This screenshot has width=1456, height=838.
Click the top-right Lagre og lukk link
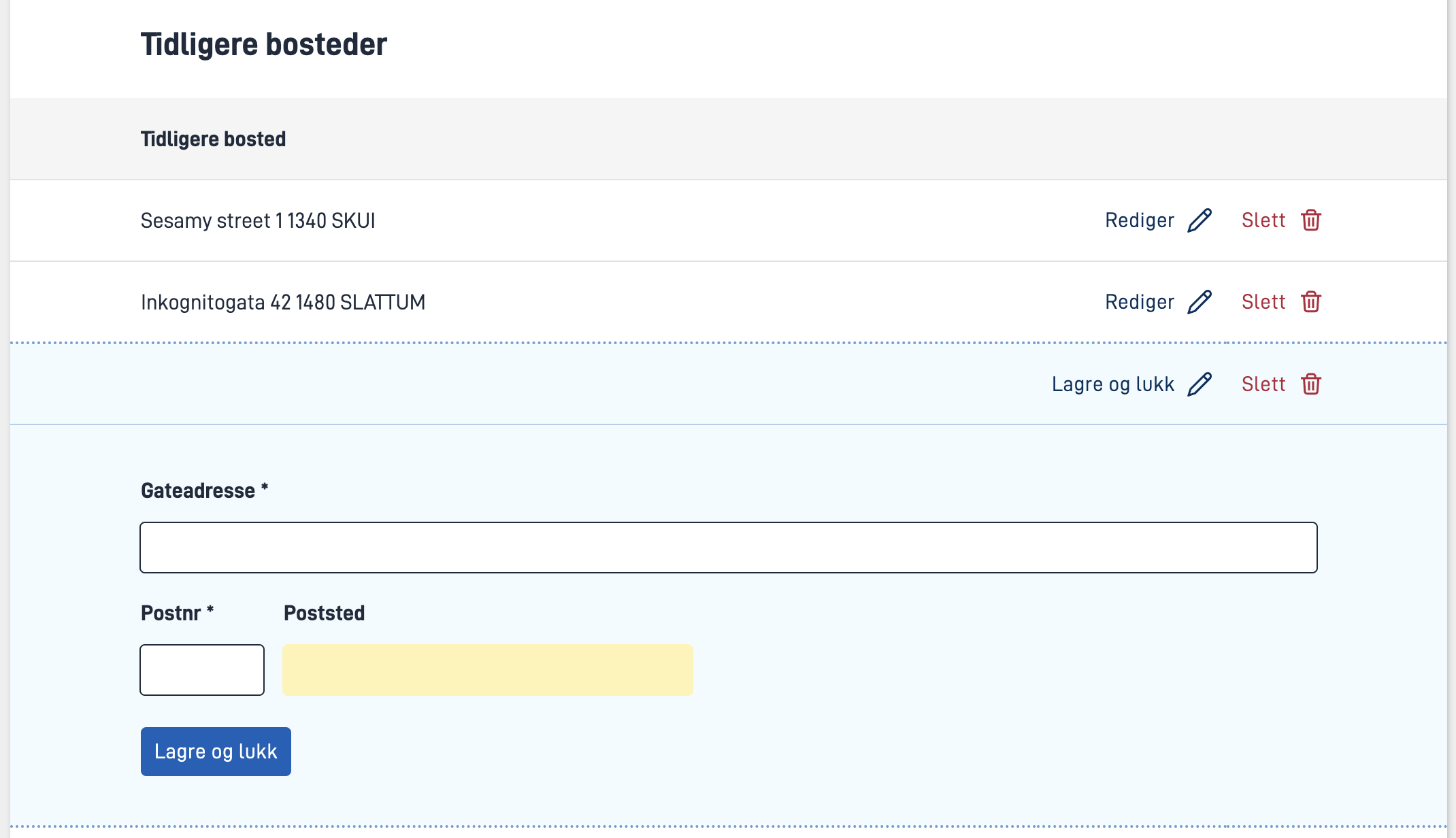coord(1113,384)
